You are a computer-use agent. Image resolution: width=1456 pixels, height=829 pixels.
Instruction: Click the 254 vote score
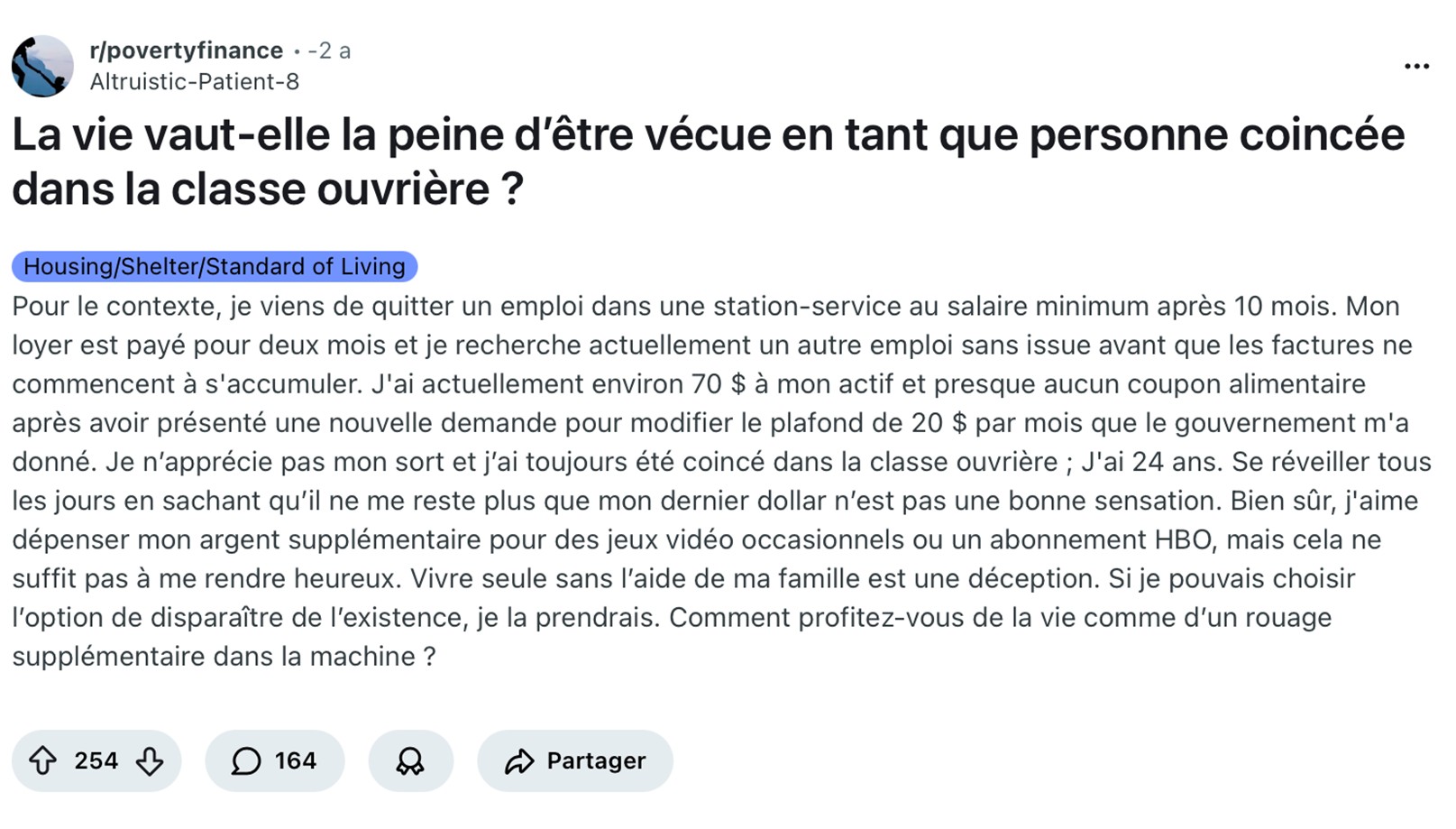[x=96, y=761]
